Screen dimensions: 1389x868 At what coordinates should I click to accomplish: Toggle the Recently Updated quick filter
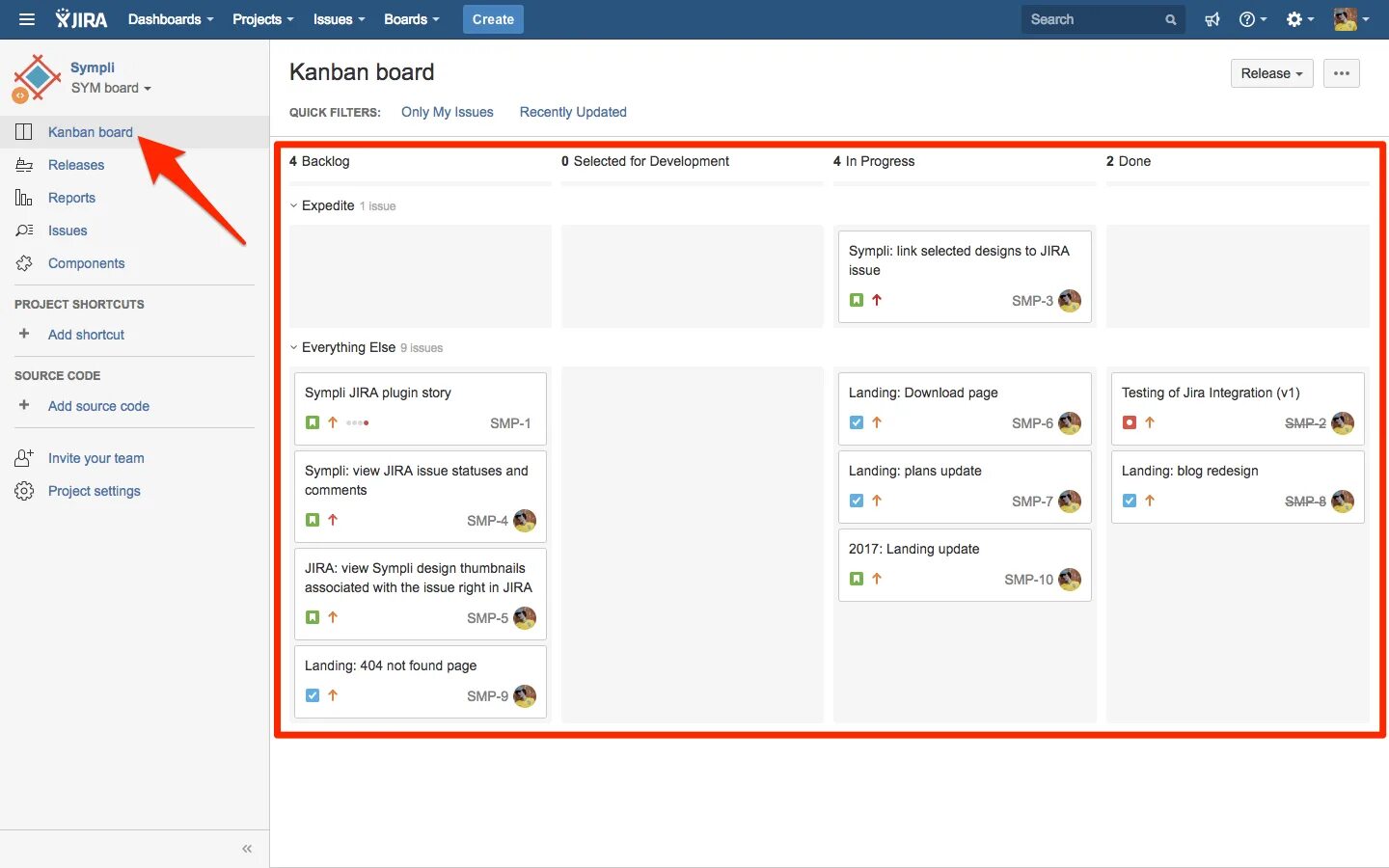573,112
